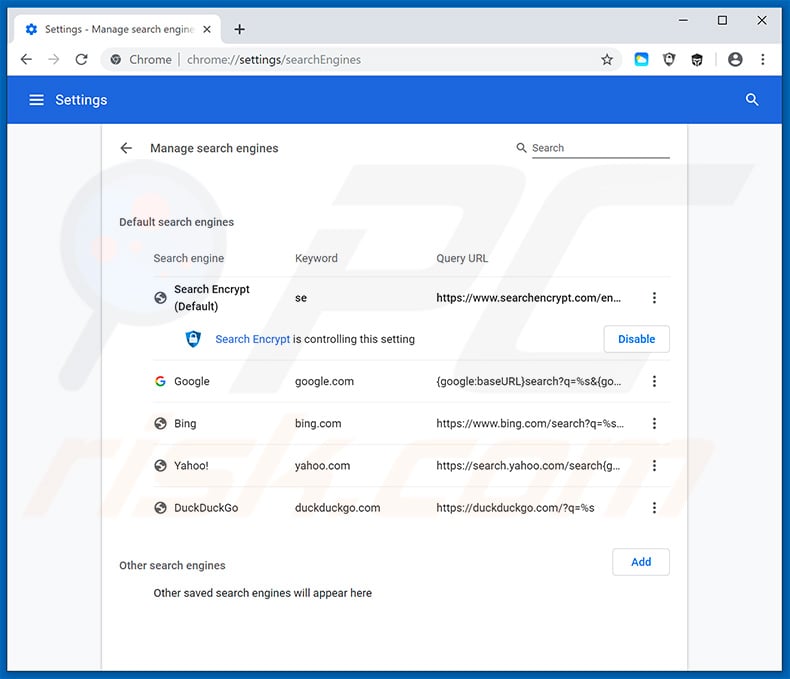Focus the search engines Search field
This screenshot has height=679, width=790.
tap(601, 148)
